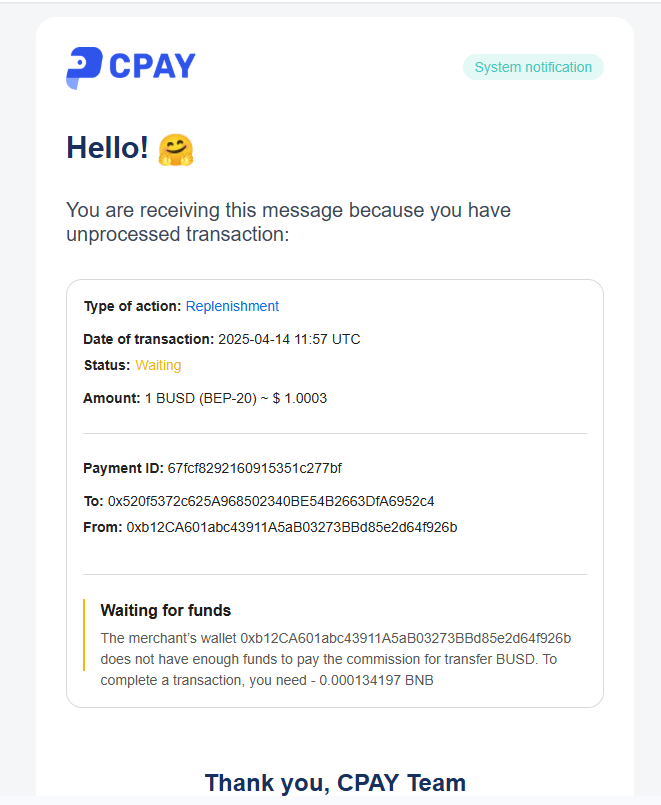The width and height of the screenshot is (661, 805).
Task: Click the 0.000134197 BNB required amount
Action: 376,680
